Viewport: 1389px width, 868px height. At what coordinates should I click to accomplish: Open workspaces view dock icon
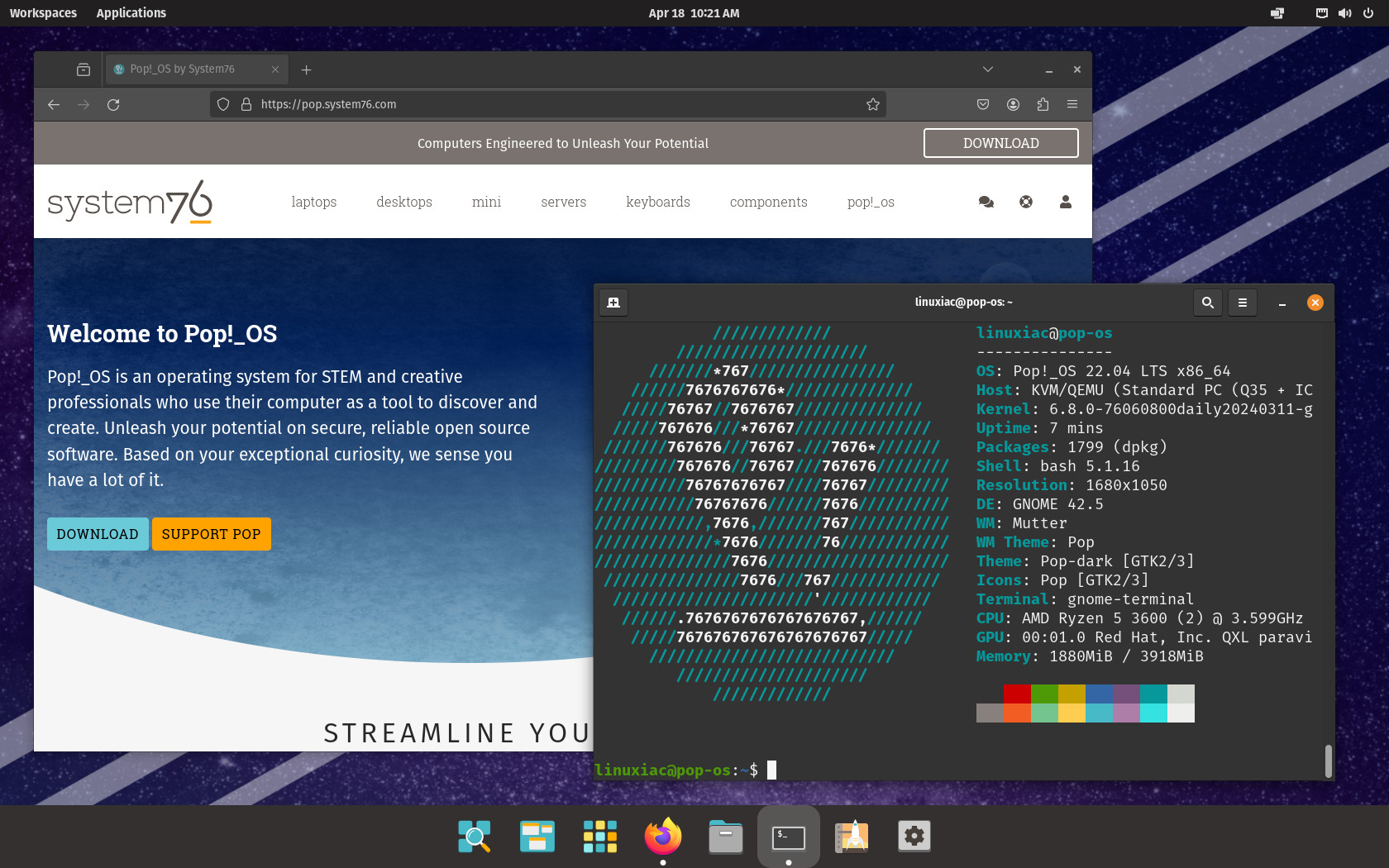pos(537,837)
